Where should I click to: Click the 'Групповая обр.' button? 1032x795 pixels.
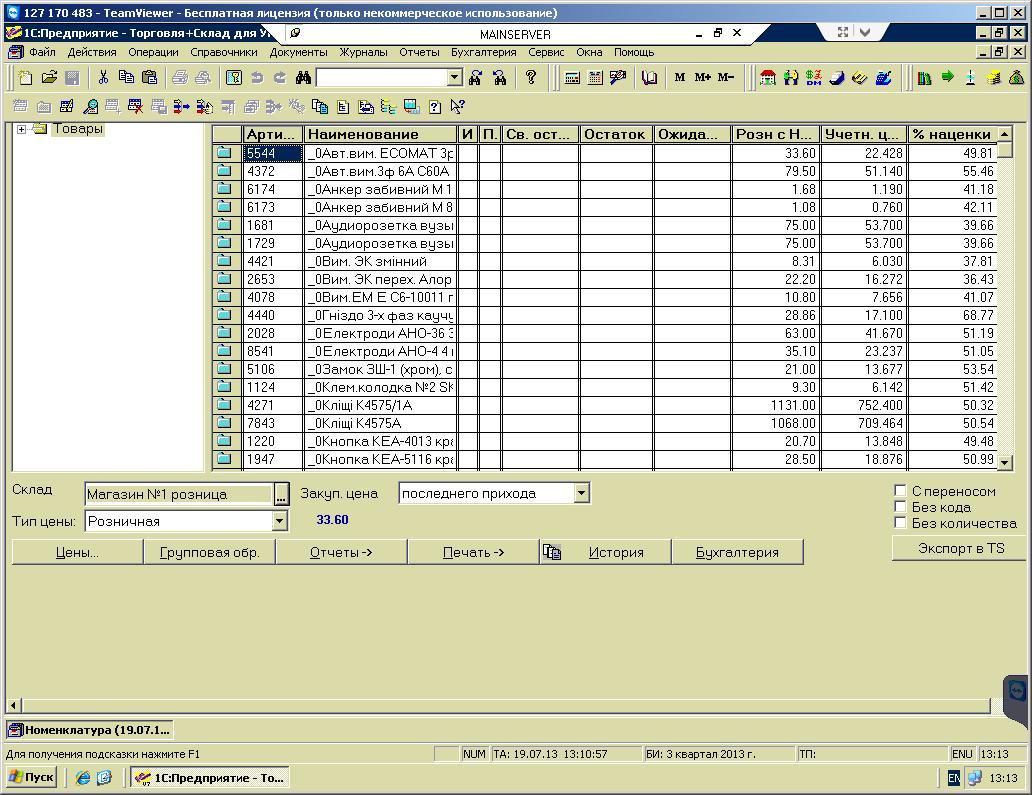(x=210, y=552)
